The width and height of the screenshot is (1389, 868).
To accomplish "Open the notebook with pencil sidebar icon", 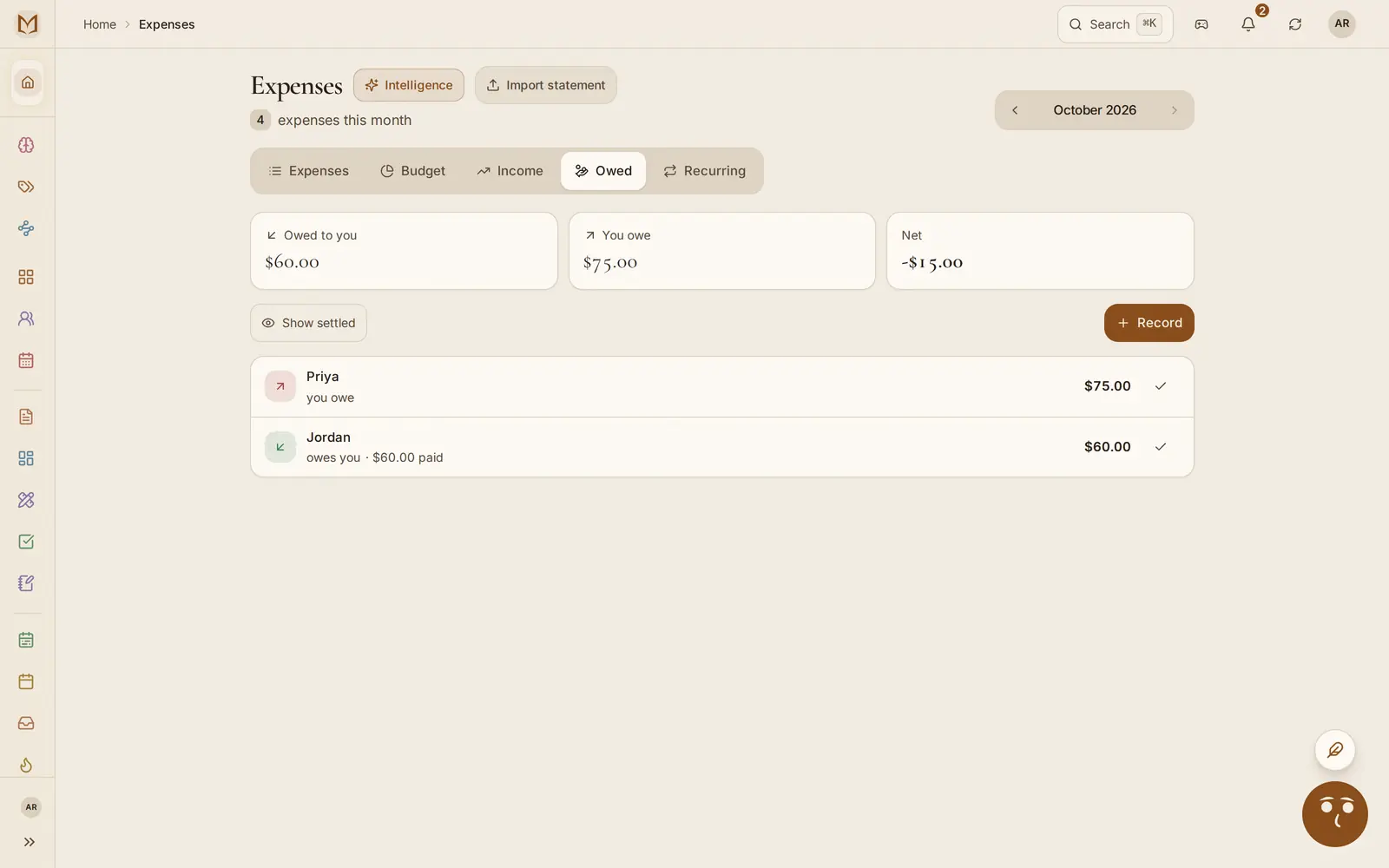I will click(x=26, y=583).
